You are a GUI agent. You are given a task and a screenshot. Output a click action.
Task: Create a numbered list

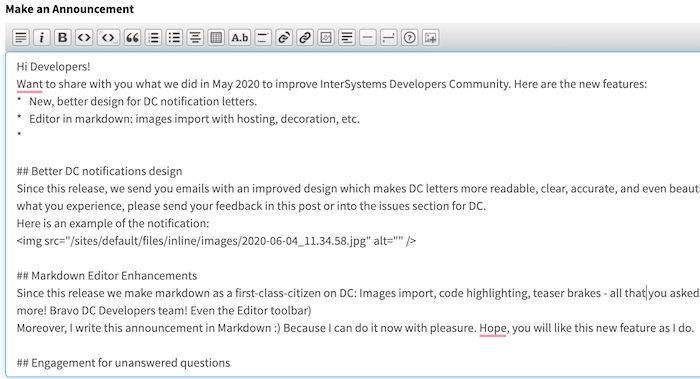pyautogui.click(x=153, y=37)
